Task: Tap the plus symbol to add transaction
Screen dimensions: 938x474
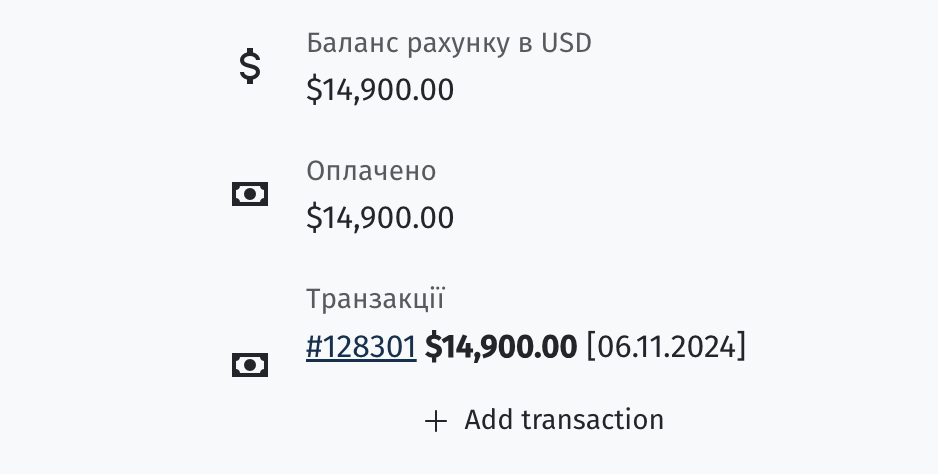Action: pos(436,421)
